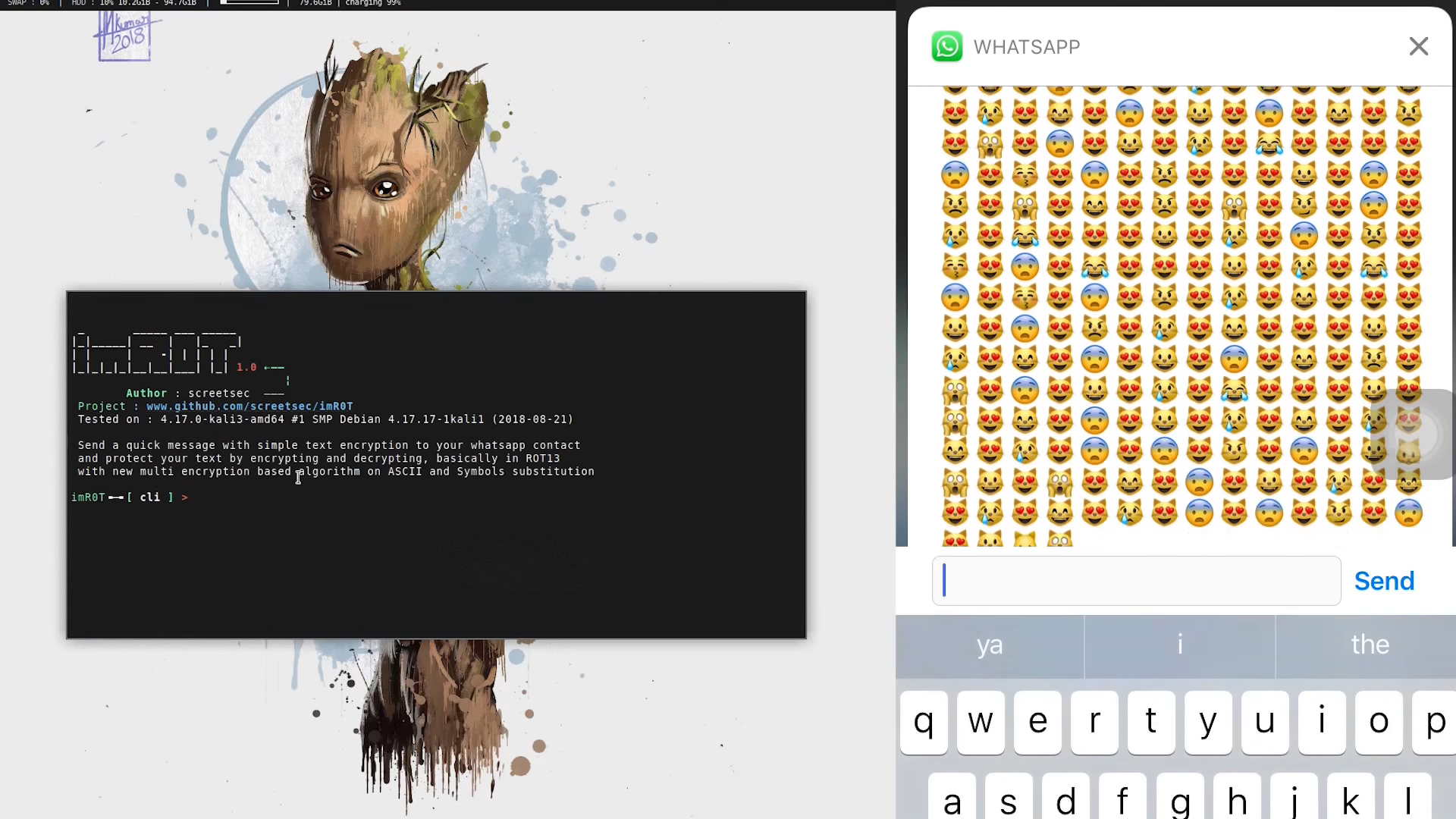Viewport: 1456px width, 819px height.
Task: Choose the "i" word suggestion above the keyboard
Action: click(1180, 645)
